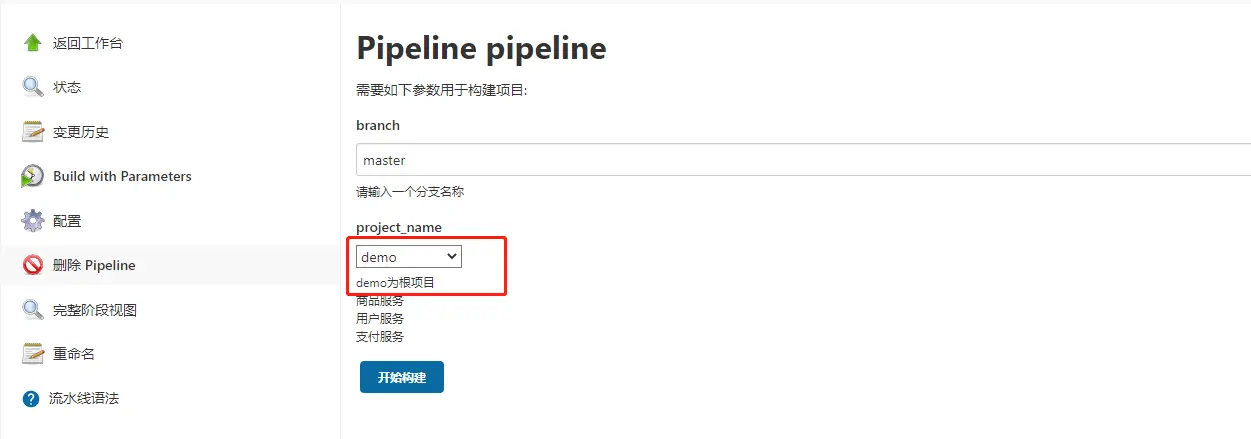Viewport: 1251px width, 439px height.
Task: Select 商品服务 from the project list
Action: (x=380, y=301)
